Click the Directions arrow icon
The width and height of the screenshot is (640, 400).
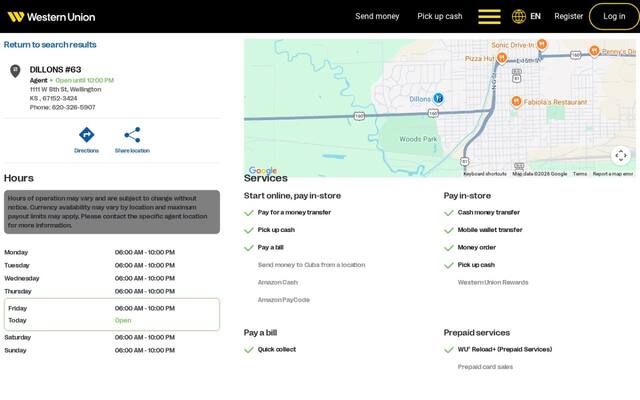click(87, 135)
